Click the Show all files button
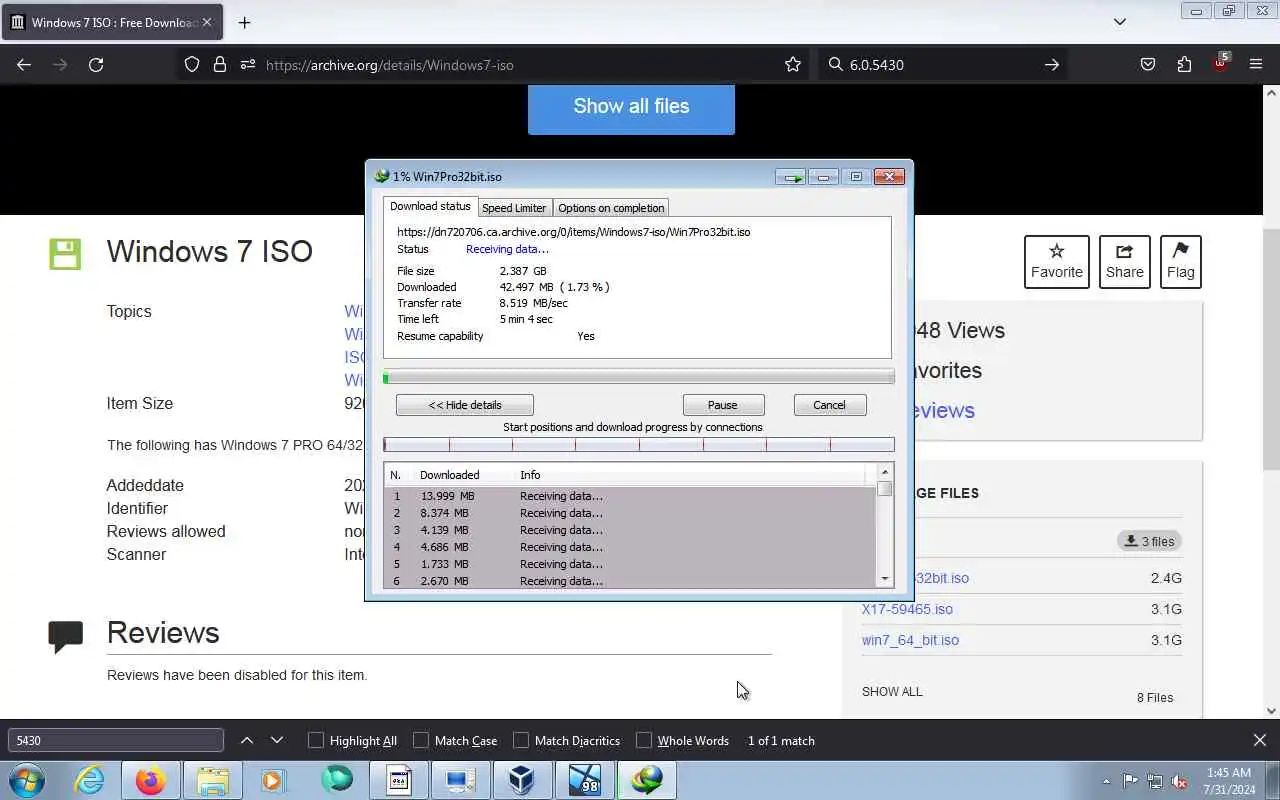This screenshot has height=800, width=1280. click(x=631, y=107)
